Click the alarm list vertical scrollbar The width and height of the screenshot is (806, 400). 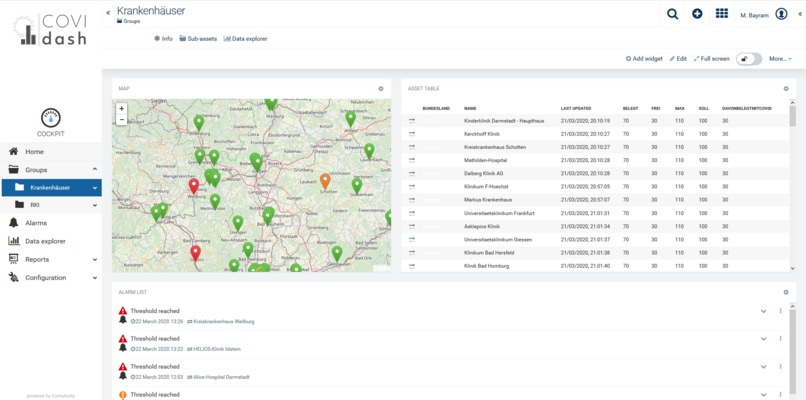792,352
